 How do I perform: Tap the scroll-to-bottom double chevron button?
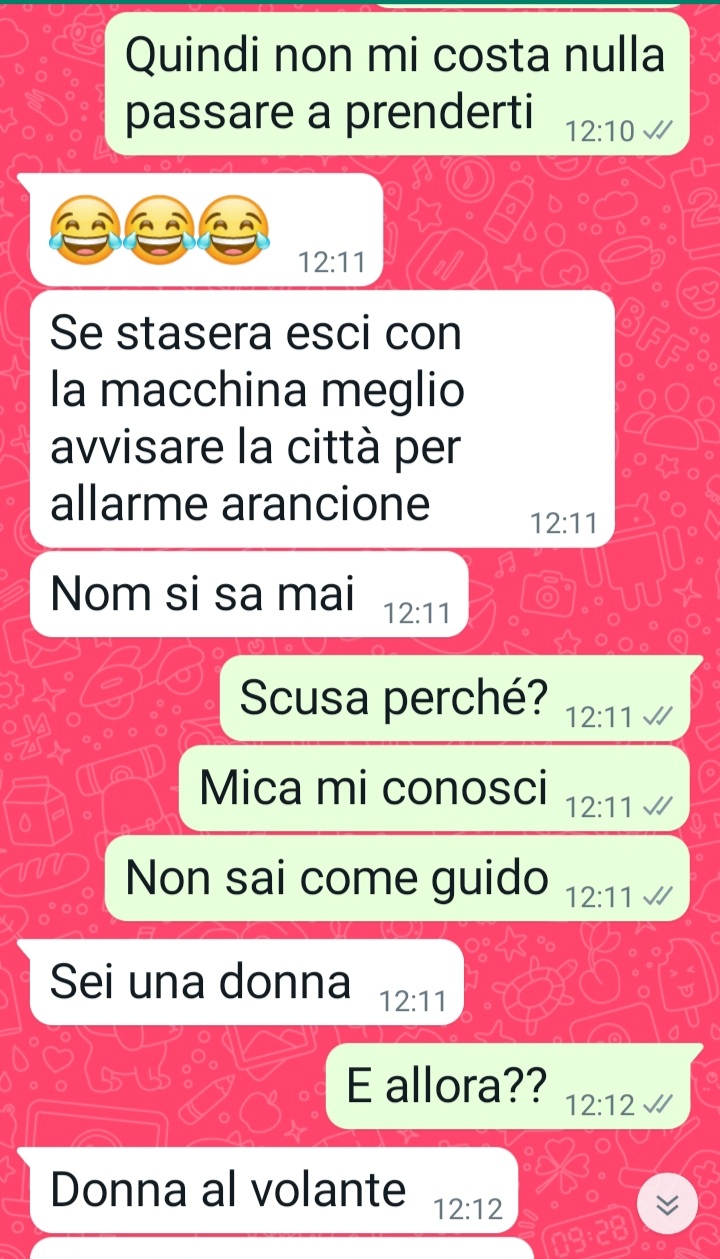click(666, 1207)
